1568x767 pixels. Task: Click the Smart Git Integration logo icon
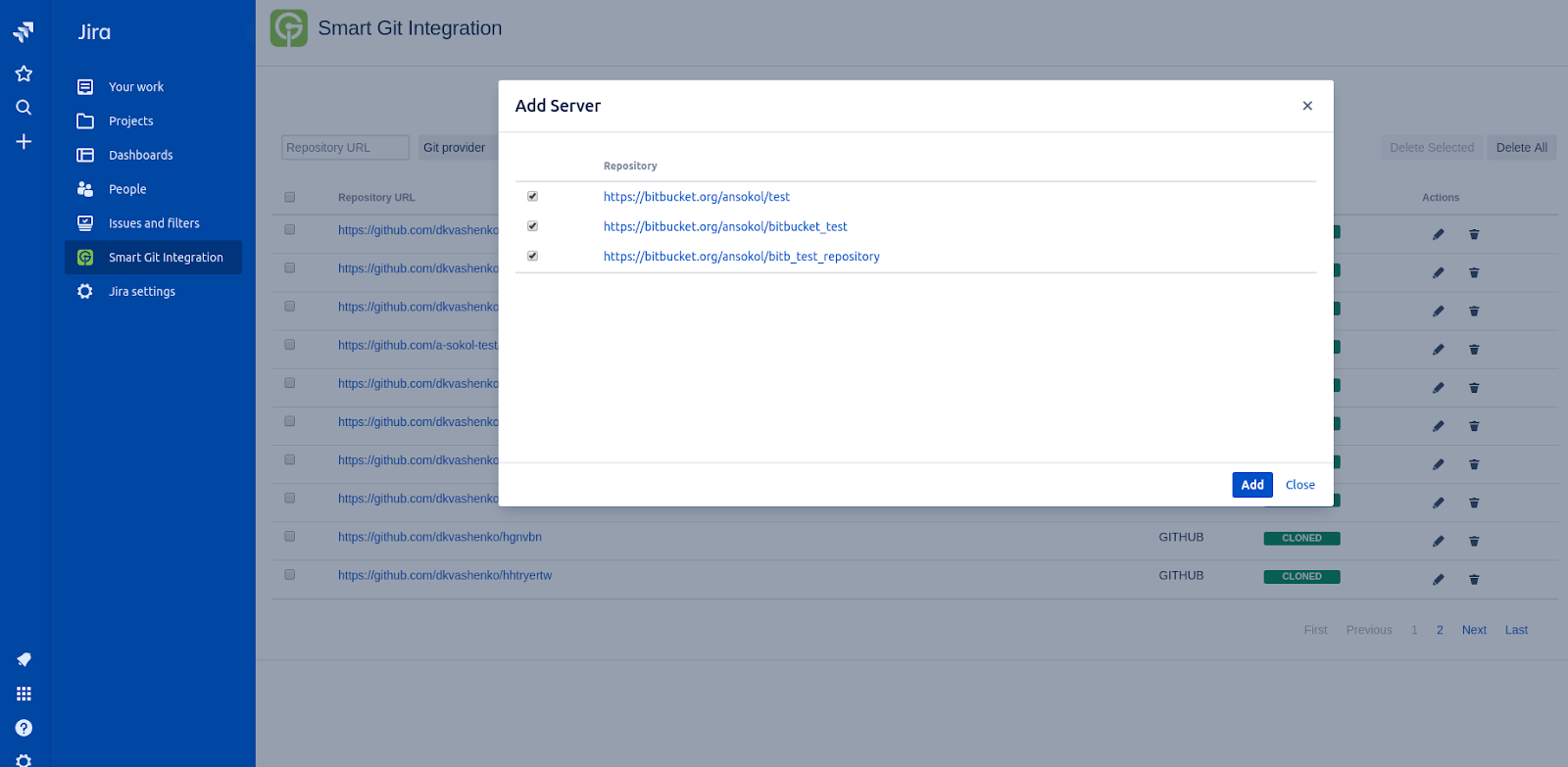coord(289,28)
